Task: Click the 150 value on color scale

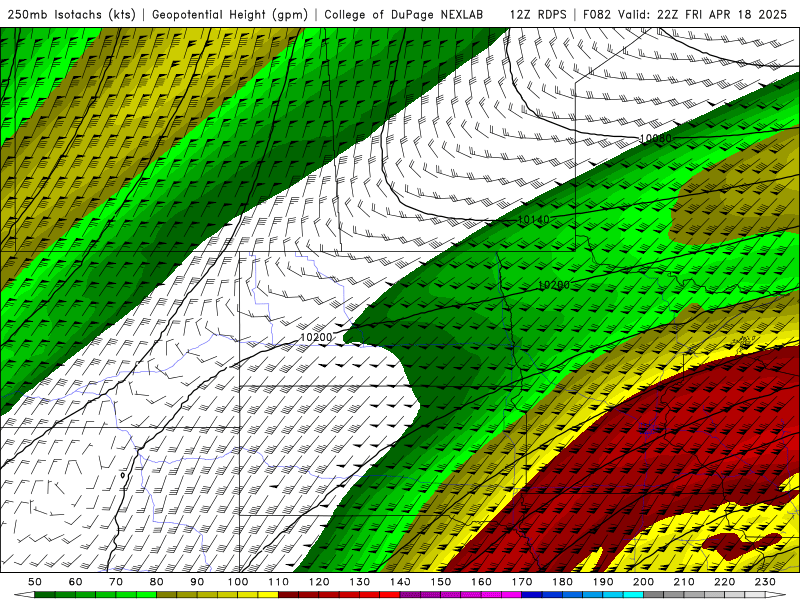Action: click(x=441, y=582)
